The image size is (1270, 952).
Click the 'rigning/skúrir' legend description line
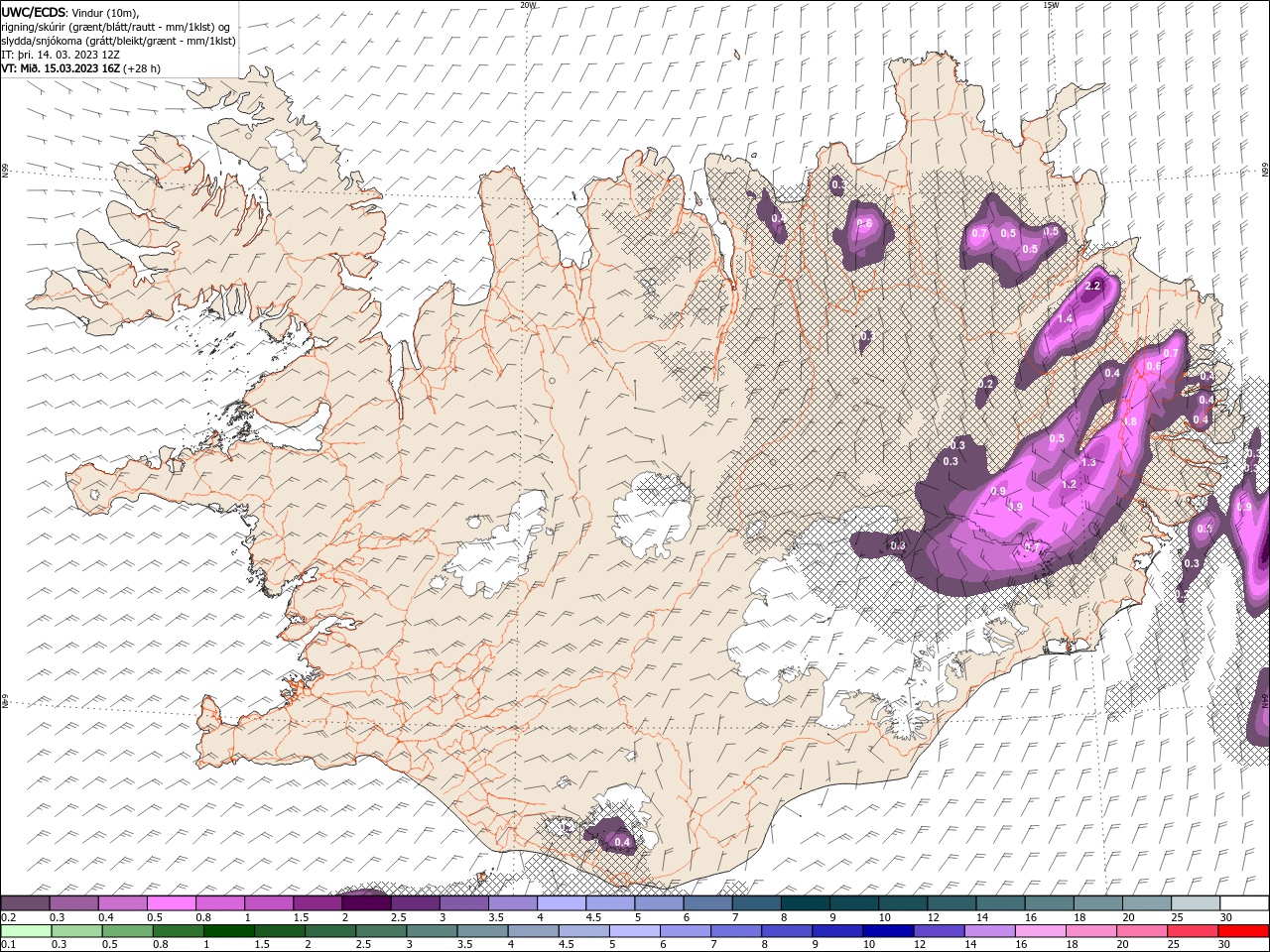[116, 27]
